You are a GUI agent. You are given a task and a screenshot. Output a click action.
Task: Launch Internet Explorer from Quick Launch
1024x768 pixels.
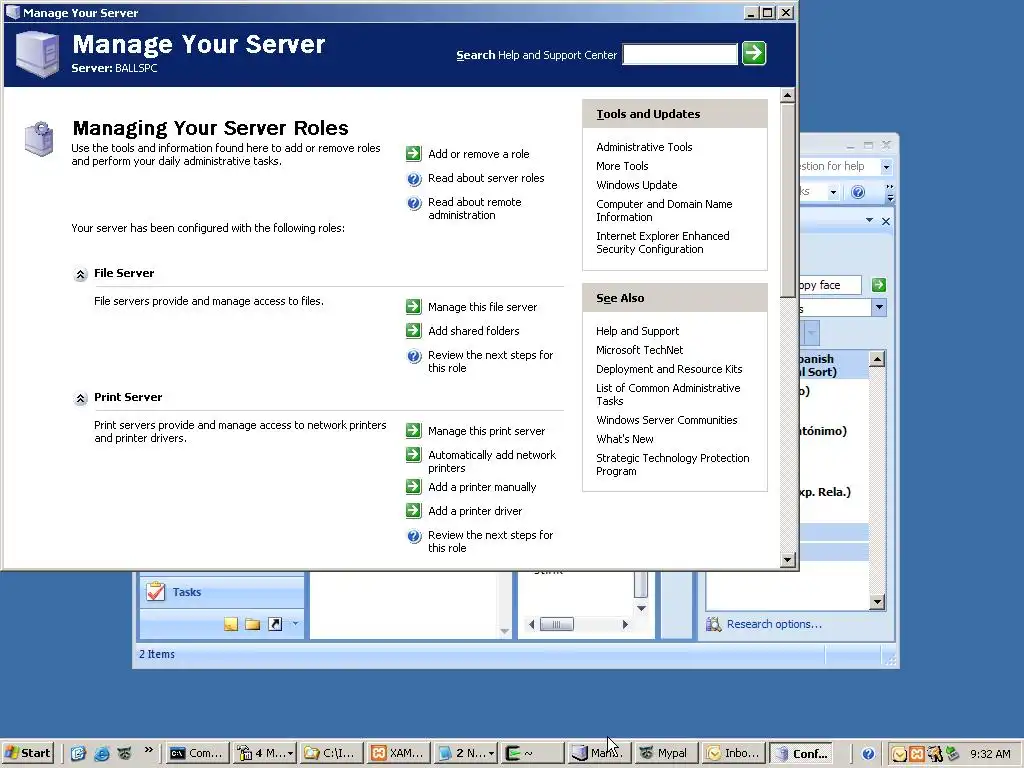[x=101, y=754]
